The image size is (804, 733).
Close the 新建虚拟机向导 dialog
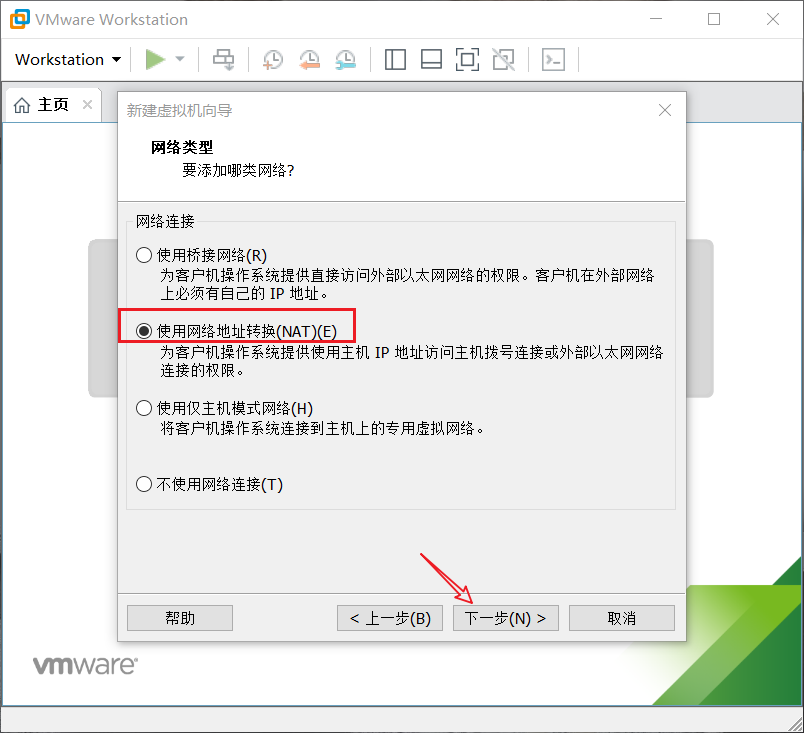tap(665, 110)
